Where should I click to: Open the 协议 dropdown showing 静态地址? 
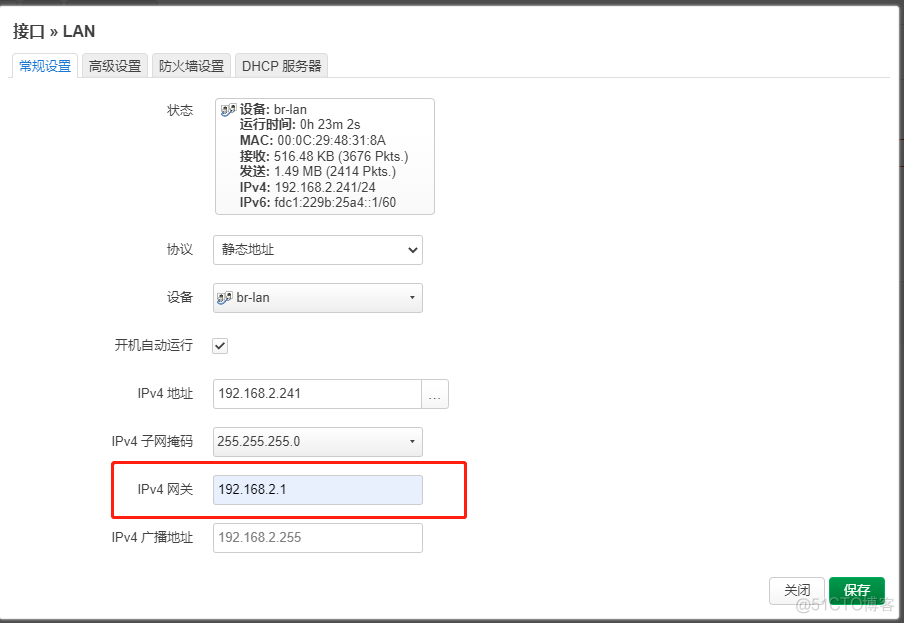coord(317,250)
